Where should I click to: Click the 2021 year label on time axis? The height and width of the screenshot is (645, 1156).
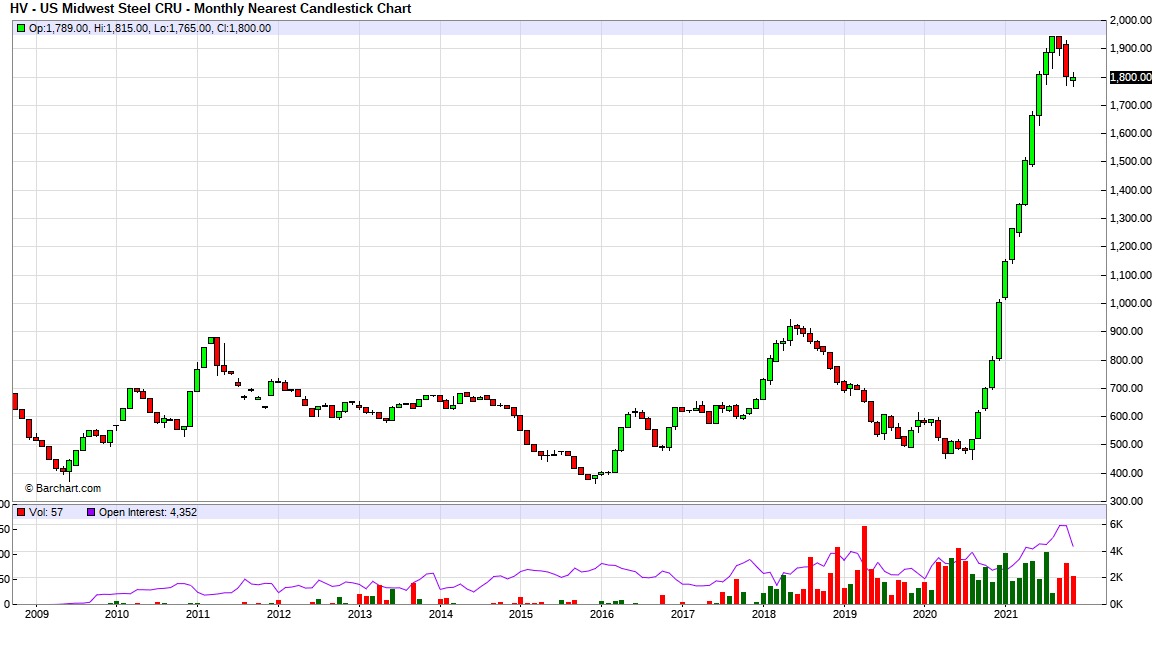(x=1006, y=614)
